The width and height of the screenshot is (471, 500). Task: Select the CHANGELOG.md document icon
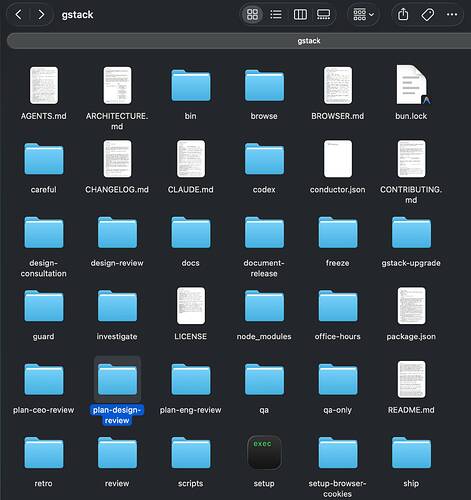(x=117, y=159)
